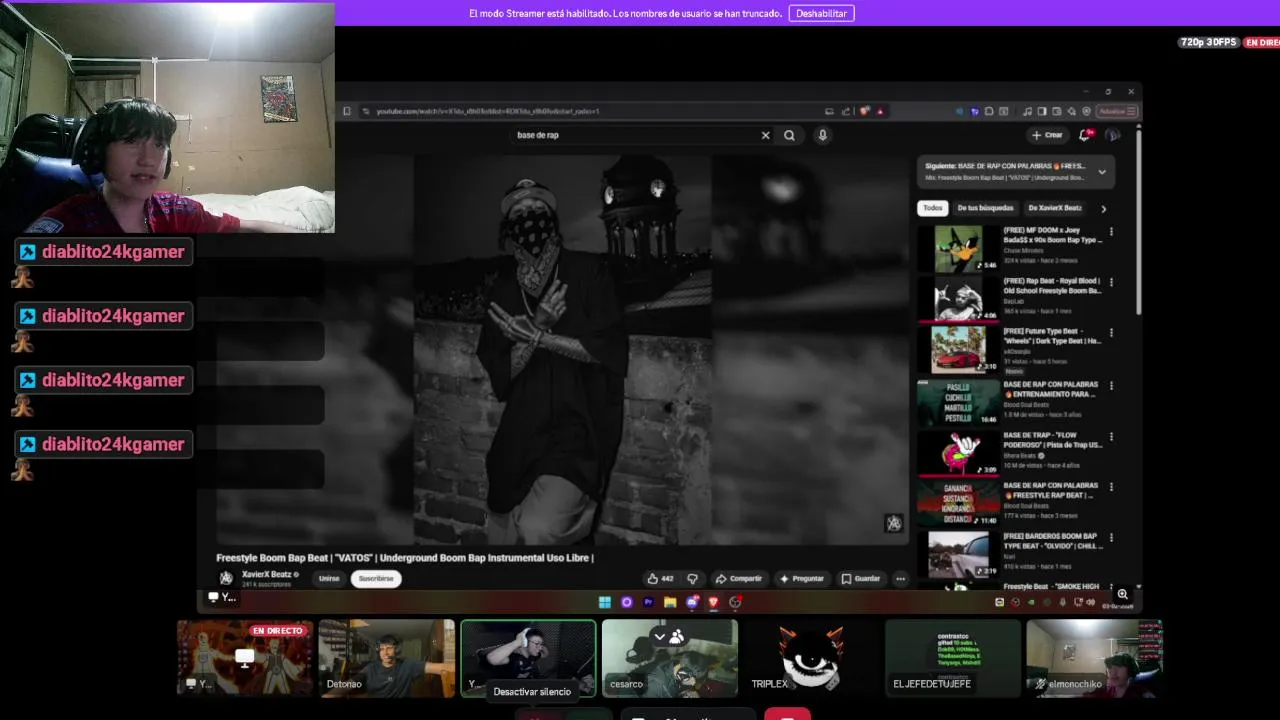Open options for BASE DE RAP FREESTYLE RAP BEAT
Image resolution: width=1280 pixels, height=720 pixels.
click(1111, 487)
